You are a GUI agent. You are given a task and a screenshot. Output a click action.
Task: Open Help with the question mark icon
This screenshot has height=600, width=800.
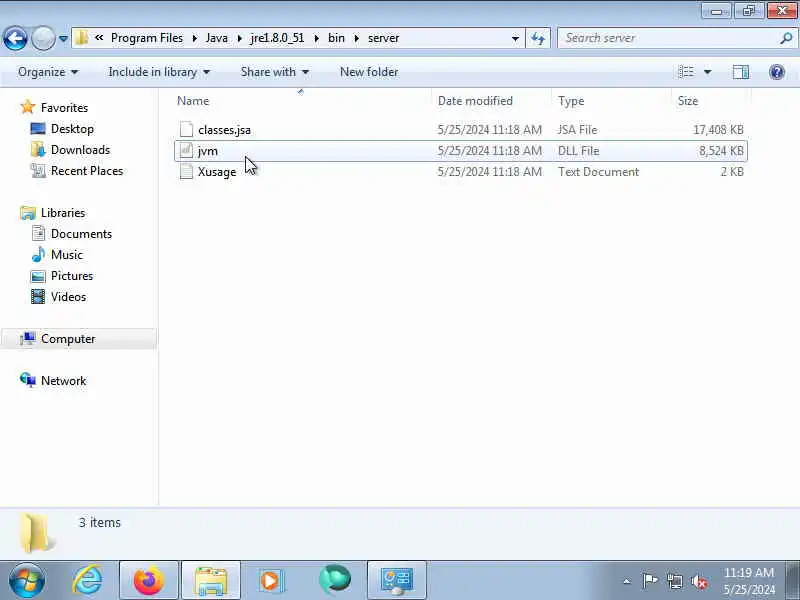point(777,72)
